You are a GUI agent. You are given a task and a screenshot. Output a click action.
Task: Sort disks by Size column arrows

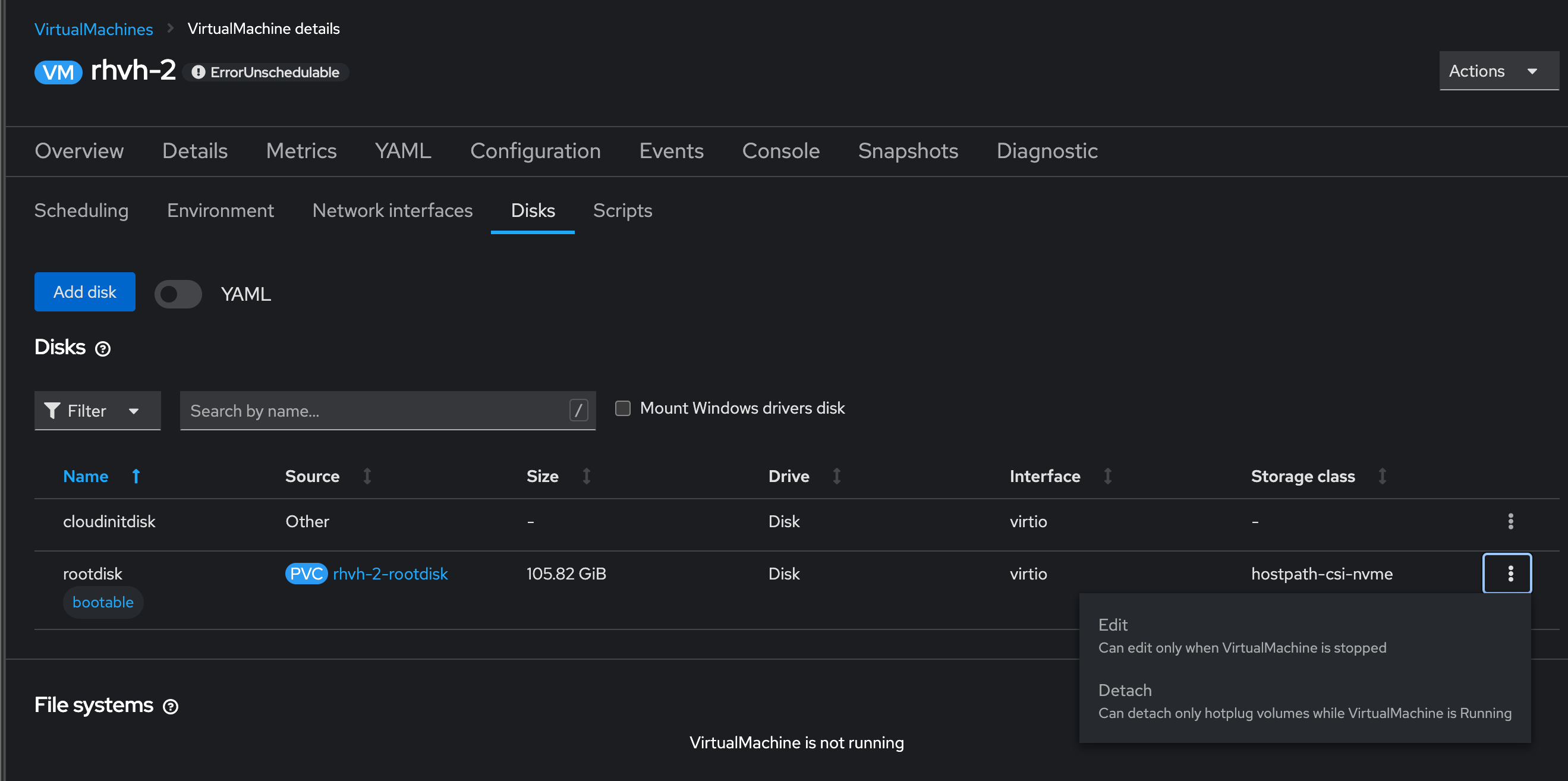pyautogui.click(x=586, y=476)
